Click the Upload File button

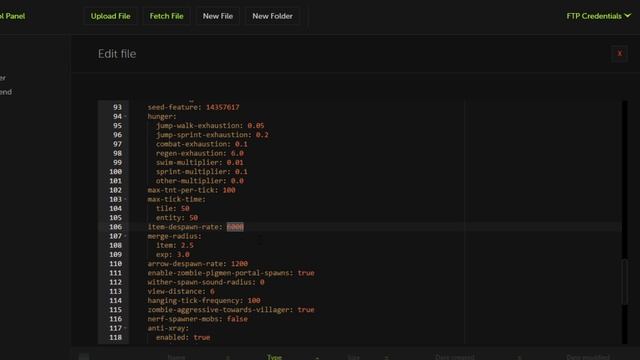(111, 16)
